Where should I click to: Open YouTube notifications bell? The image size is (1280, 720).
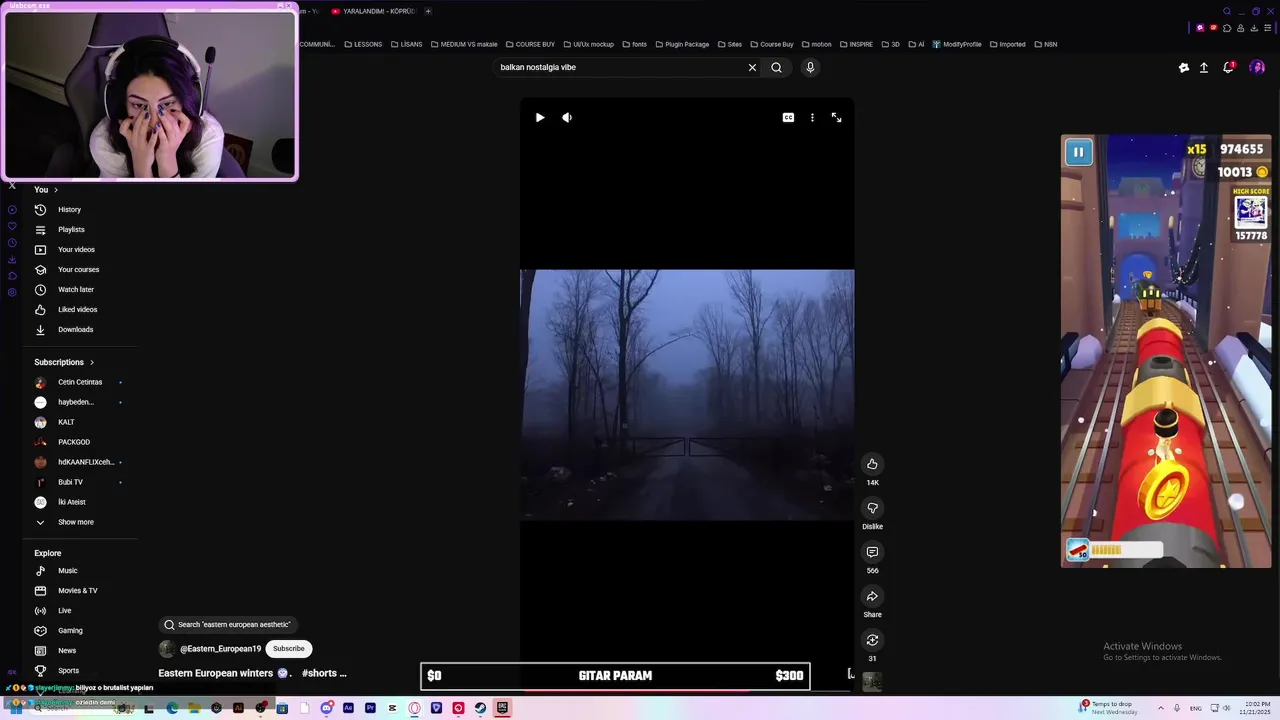(1228, 67)
